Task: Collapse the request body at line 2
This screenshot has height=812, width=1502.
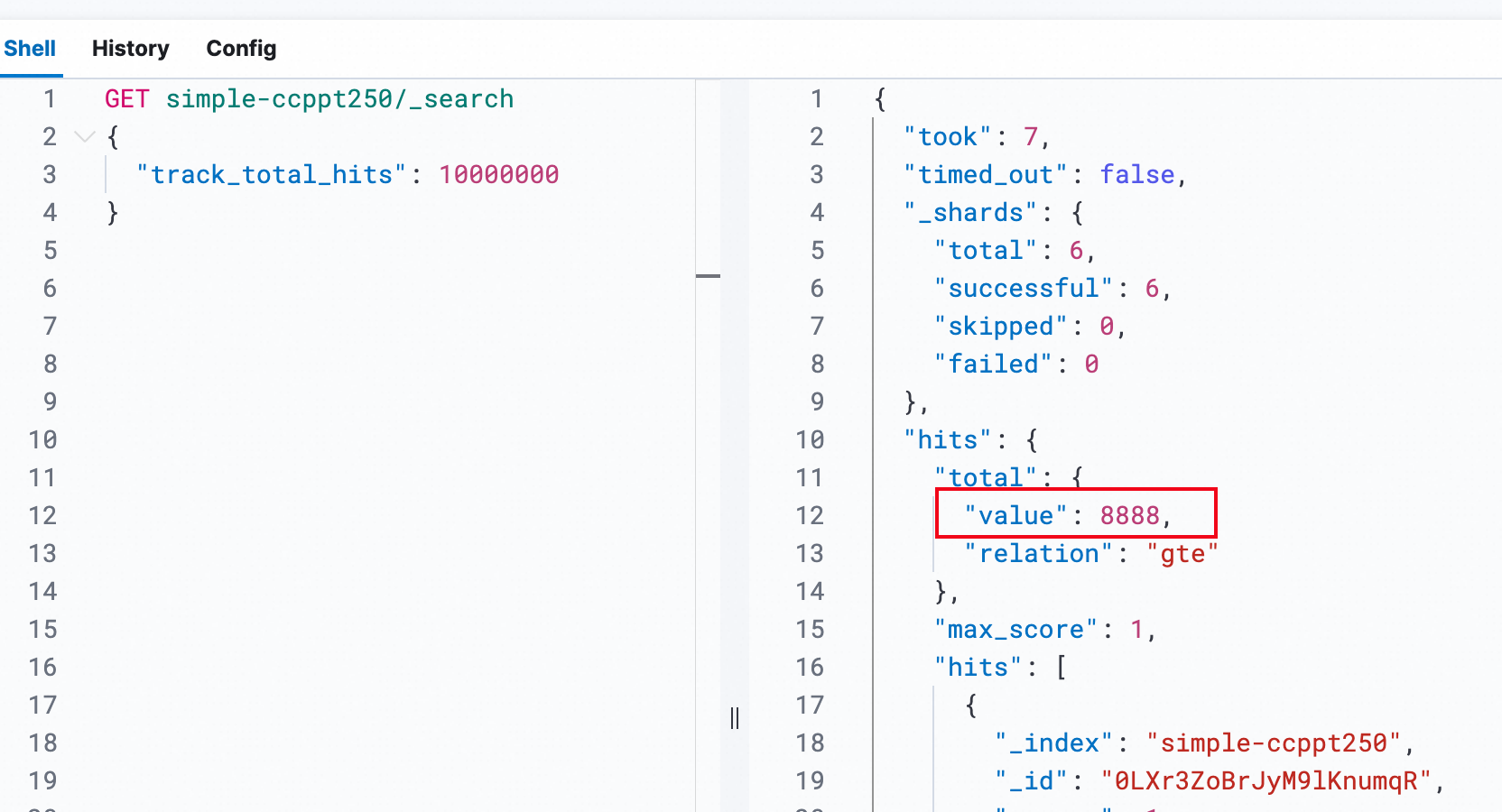Action: 85,137
